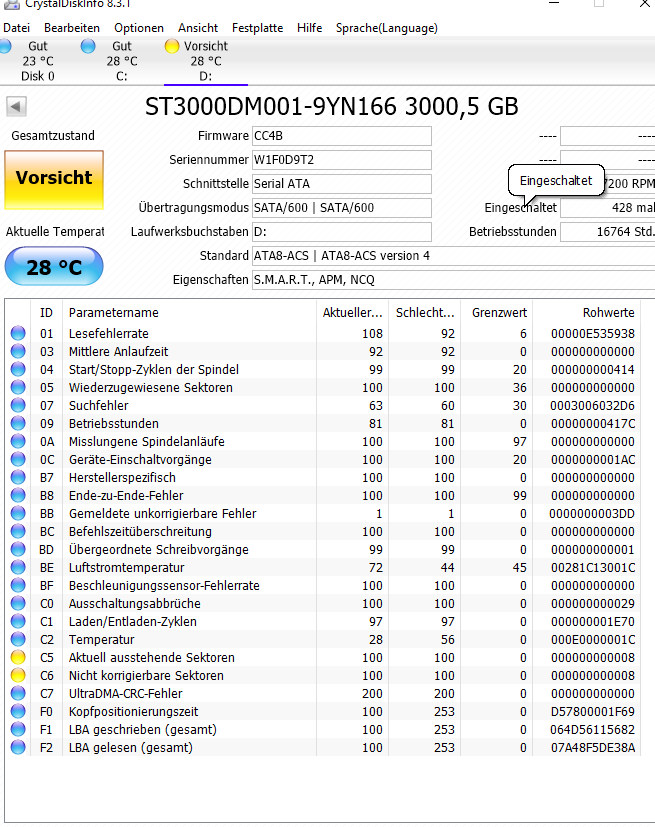Viewport: 655px width, 827px height.
Task: Click the yellow warning icon for Aktuell ausstehende Sektoren
Action: (18, 657)
